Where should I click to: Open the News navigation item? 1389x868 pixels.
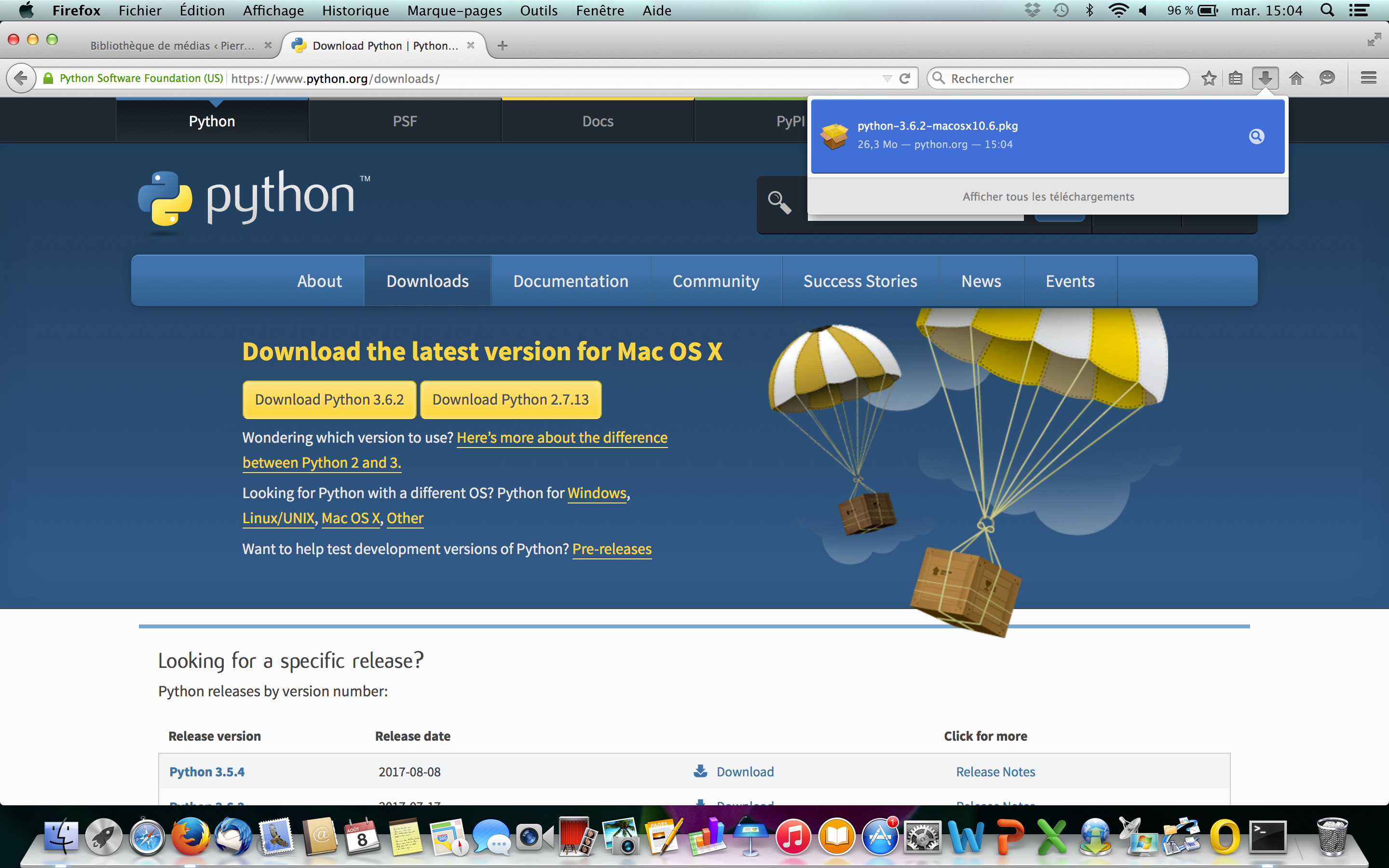pyautogui.click(x=981, y=281)
